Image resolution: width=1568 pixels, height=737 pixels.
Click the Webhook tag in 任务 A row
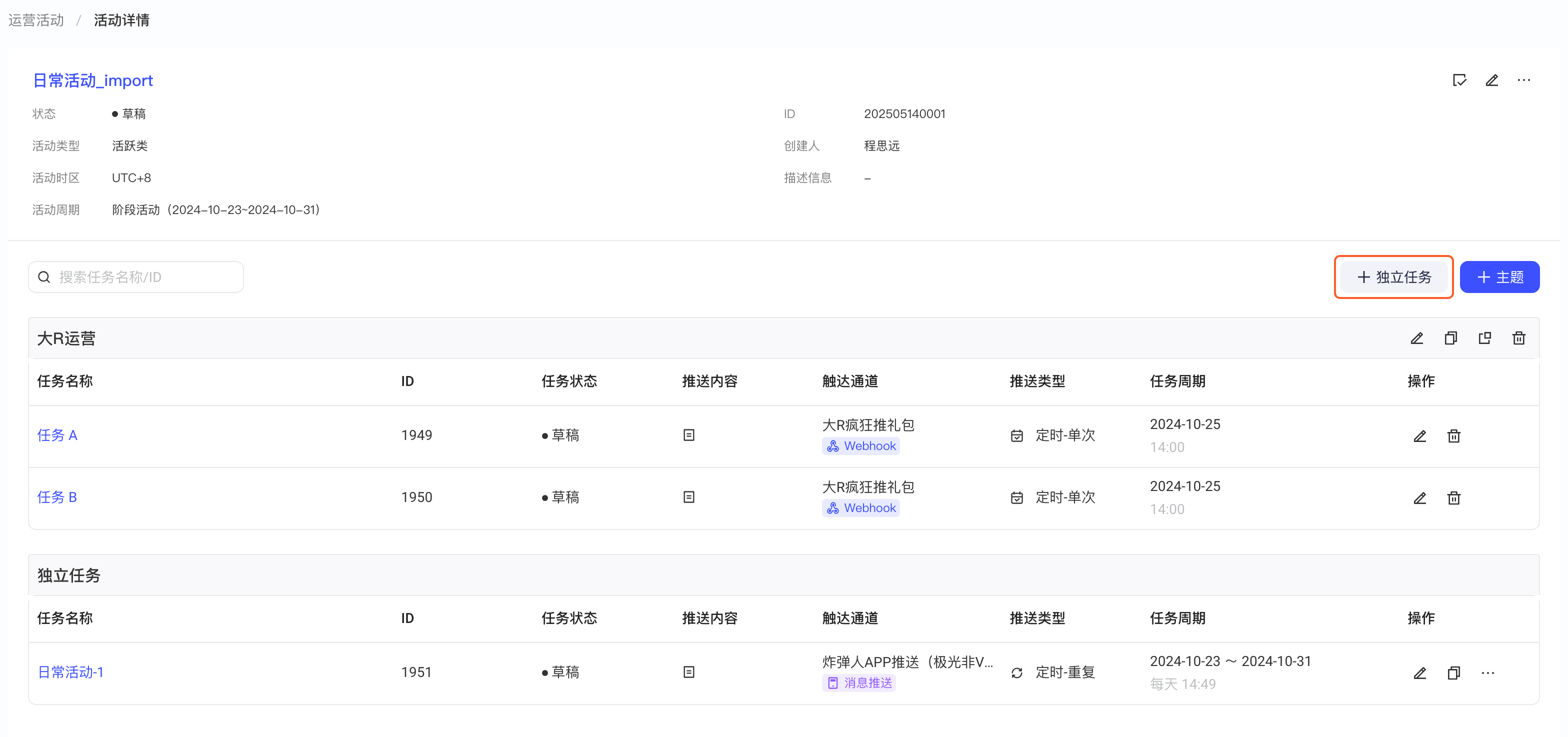click(x=860, y=446)
